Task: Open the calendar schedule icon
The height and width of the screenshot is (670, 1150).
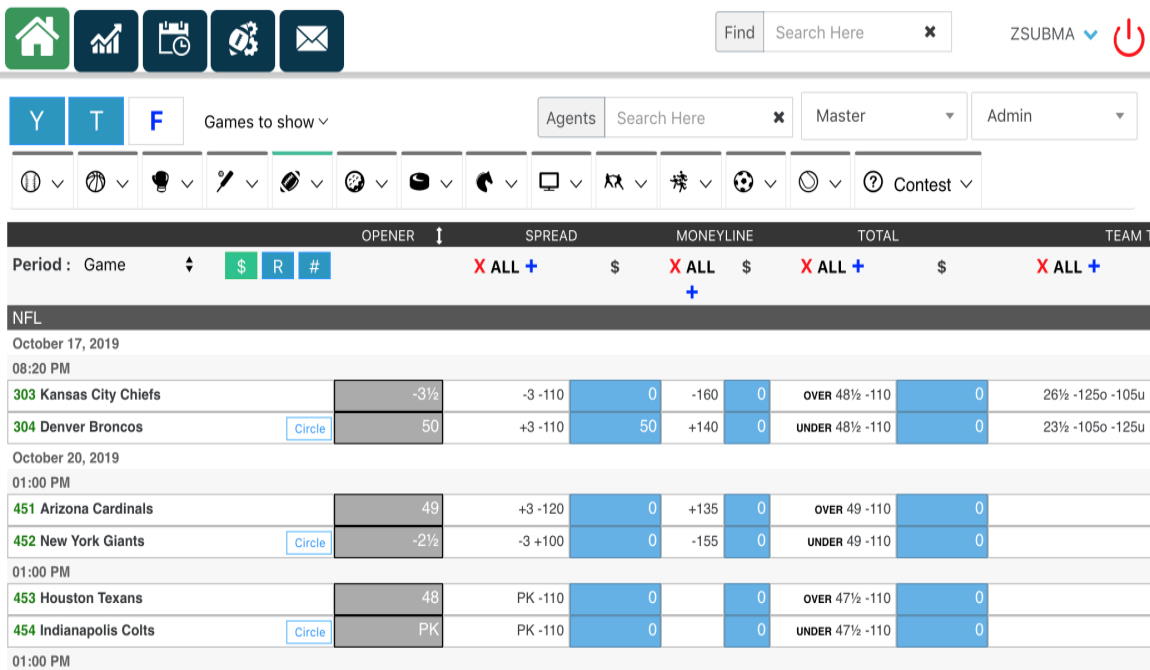Action: click(x=175, y=41)
